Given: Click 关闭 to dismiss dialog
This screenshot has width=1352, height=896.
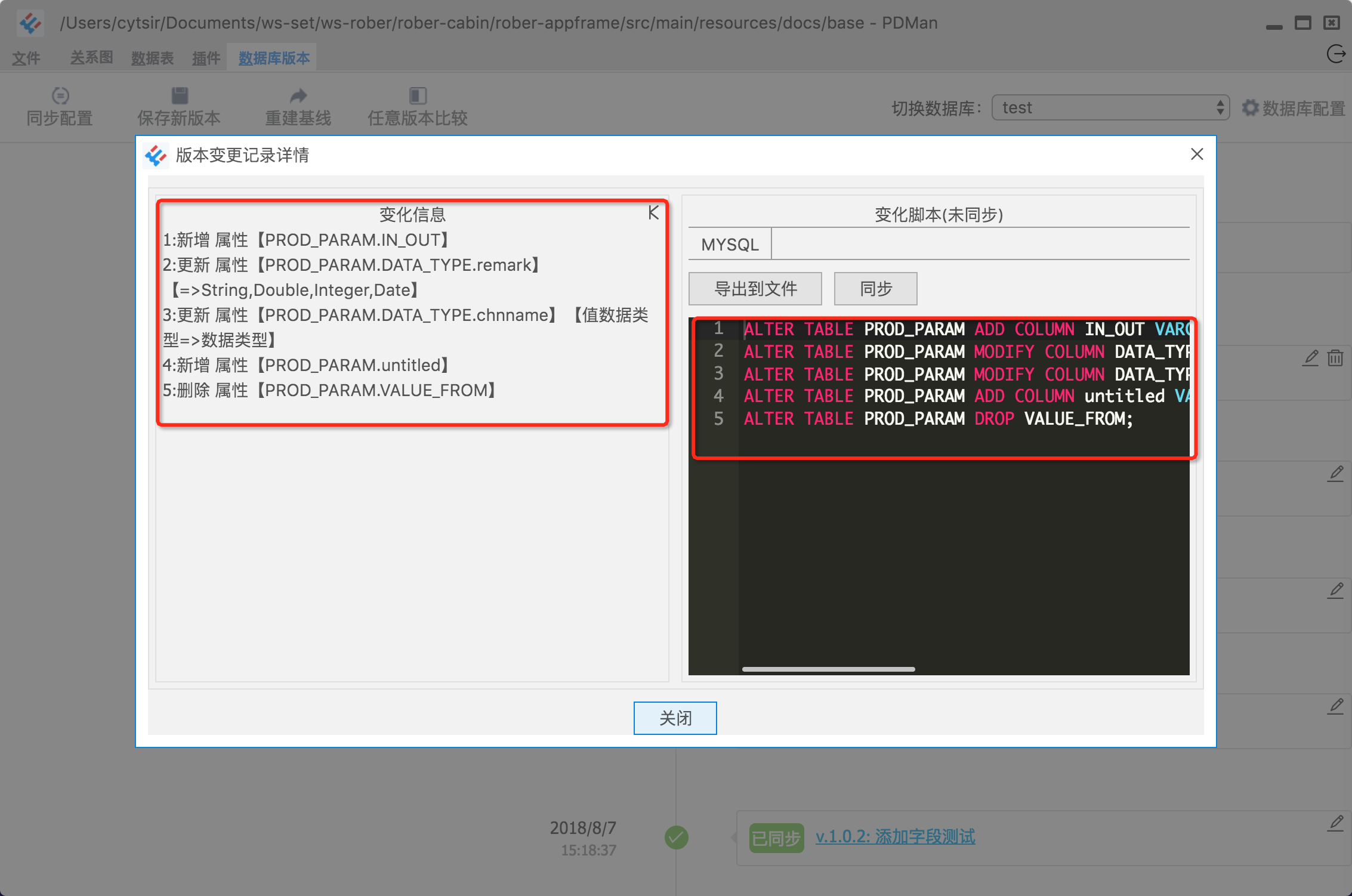Looking at the screenshot, I should [675, 718].
